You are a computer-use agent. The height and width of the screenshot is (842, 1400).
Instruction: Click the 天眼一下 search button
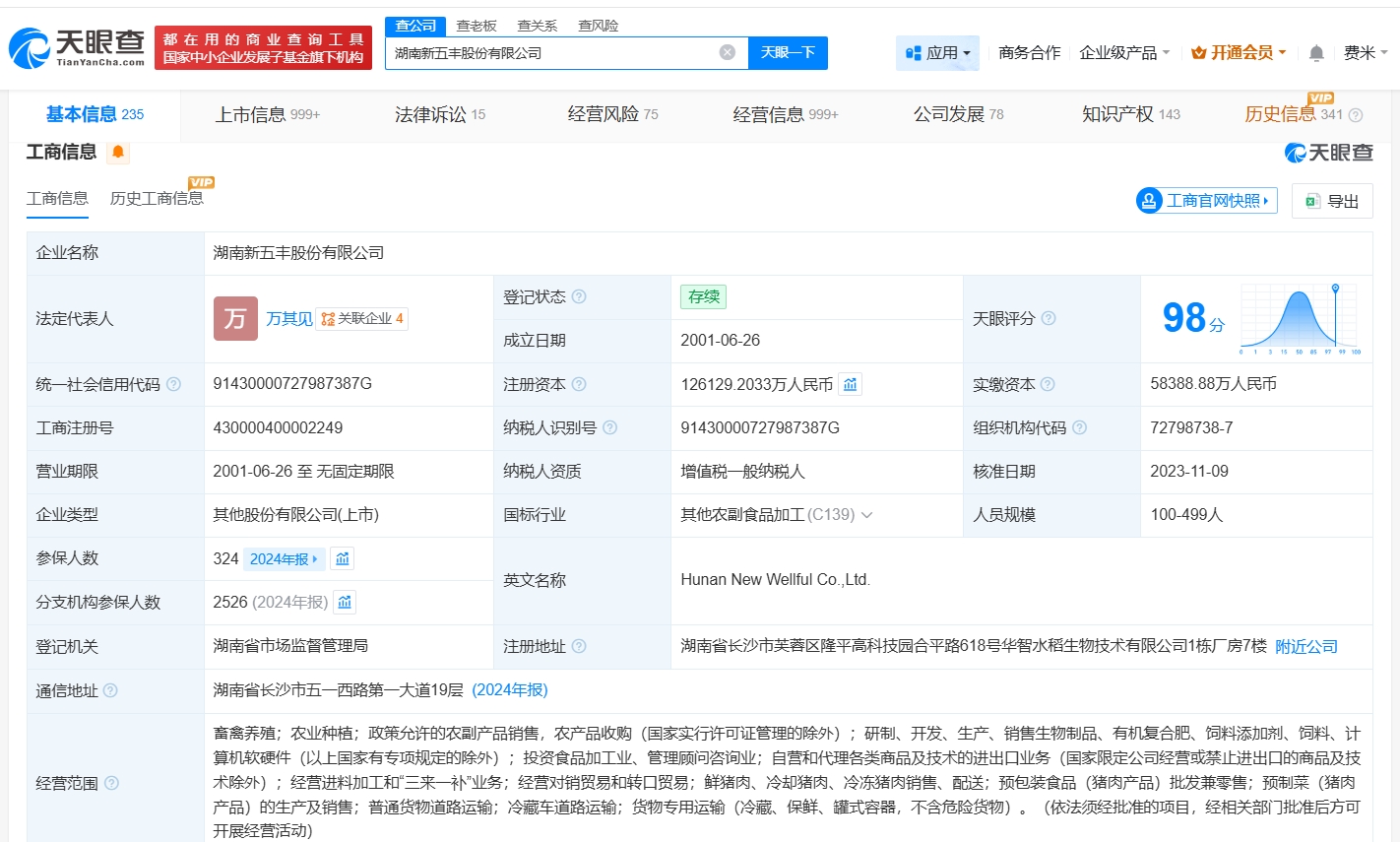(788, 53)
